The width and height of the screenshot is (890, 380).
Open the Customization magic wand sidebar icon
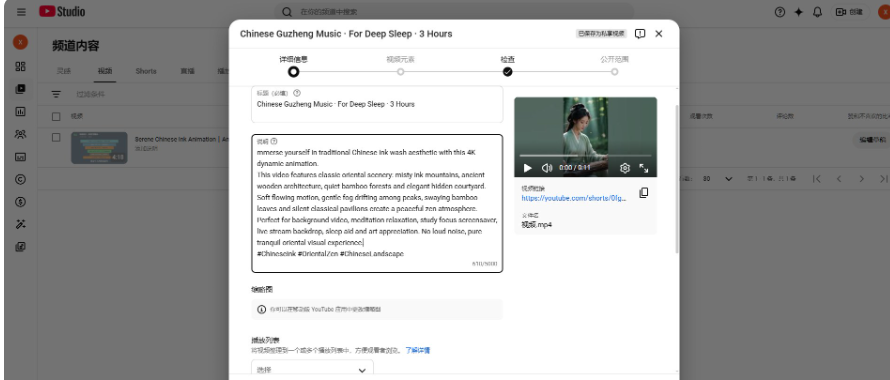click(20, 224)
